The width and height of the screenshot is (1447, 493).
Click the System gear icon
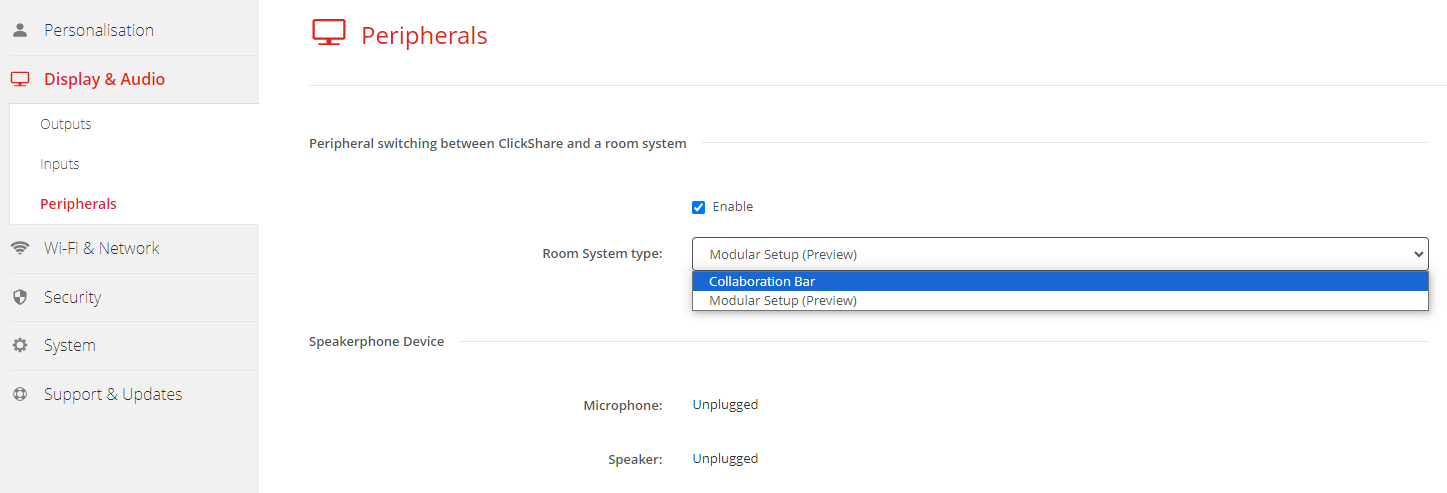point(20,345)
